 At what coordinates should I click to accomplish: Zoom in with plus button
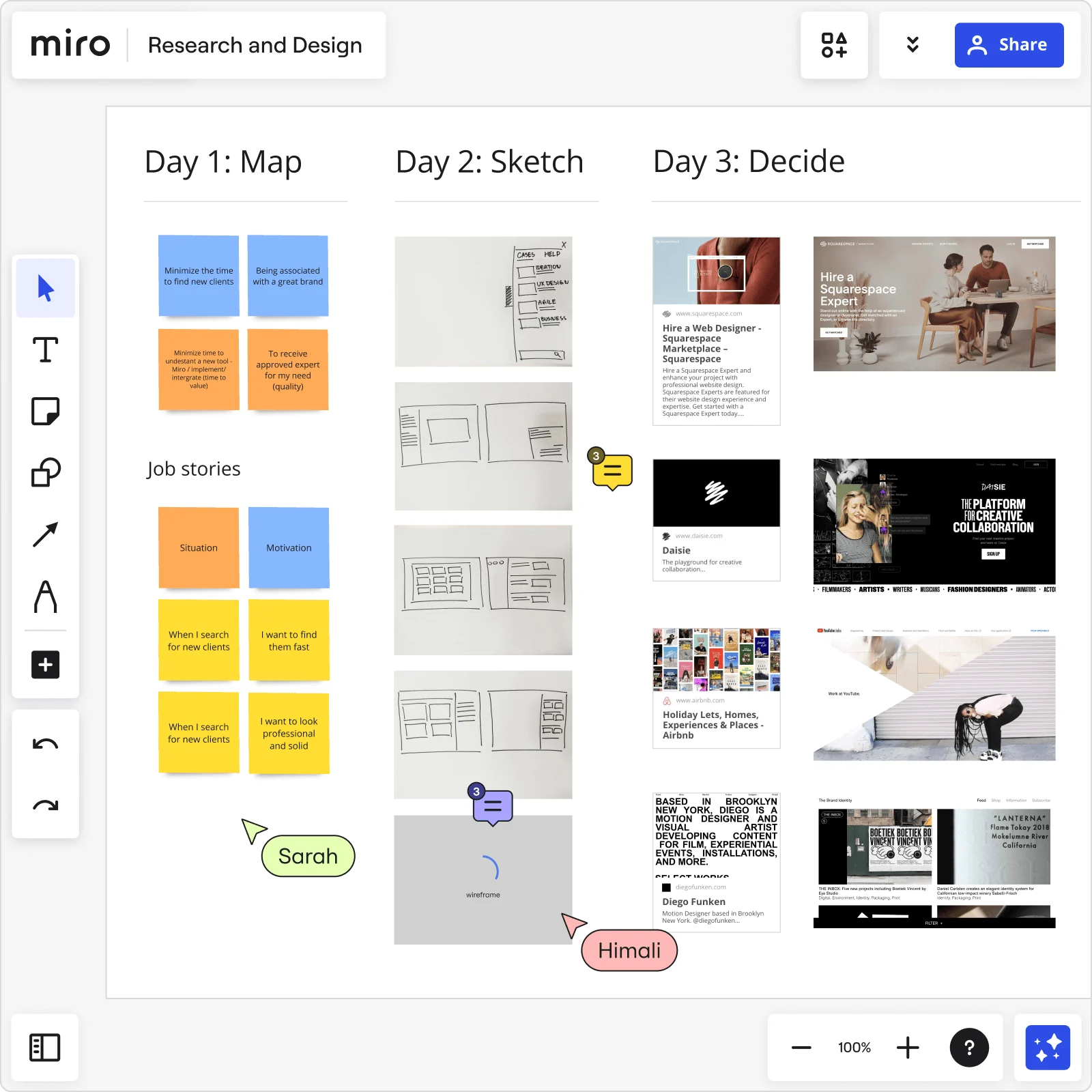click(908, 1048)
